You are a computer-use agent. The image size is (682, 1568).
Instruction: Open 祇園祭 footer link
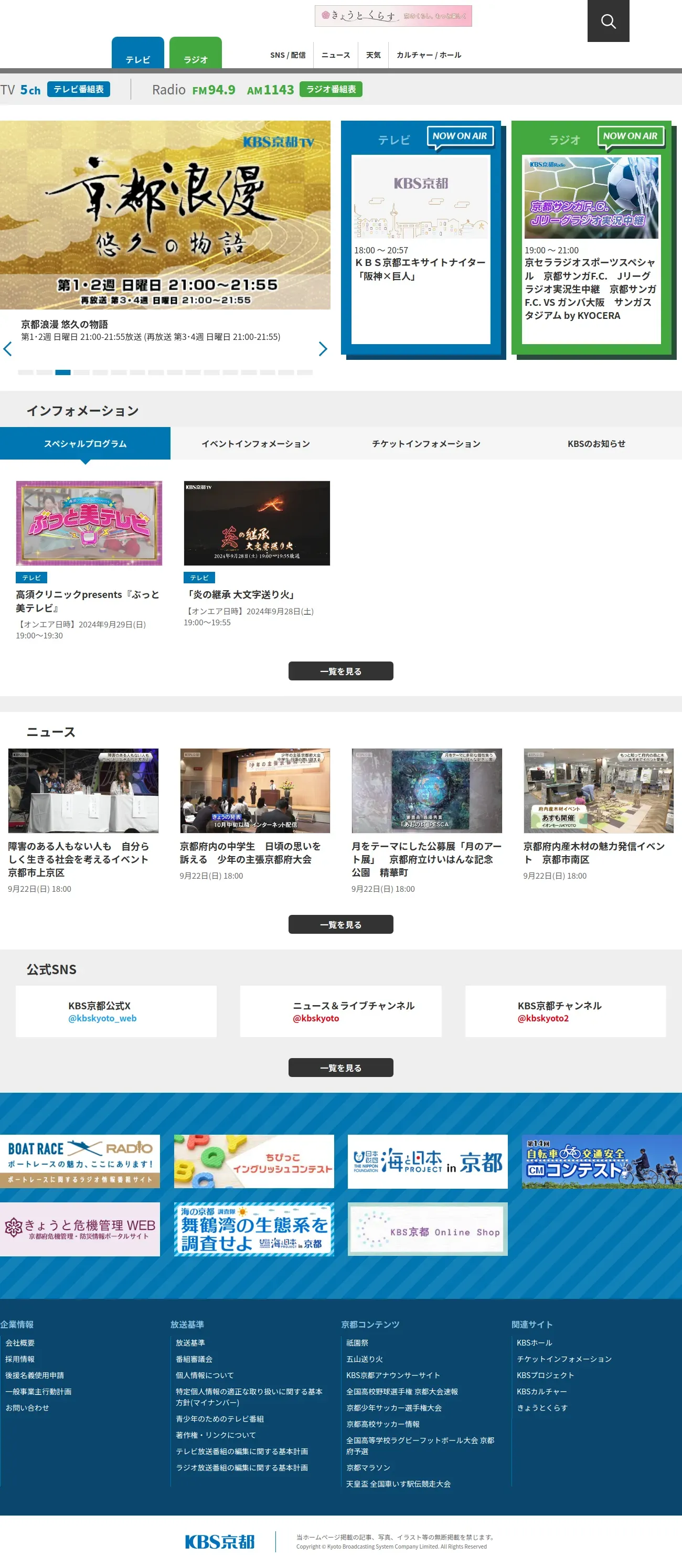coord(357,1343)
